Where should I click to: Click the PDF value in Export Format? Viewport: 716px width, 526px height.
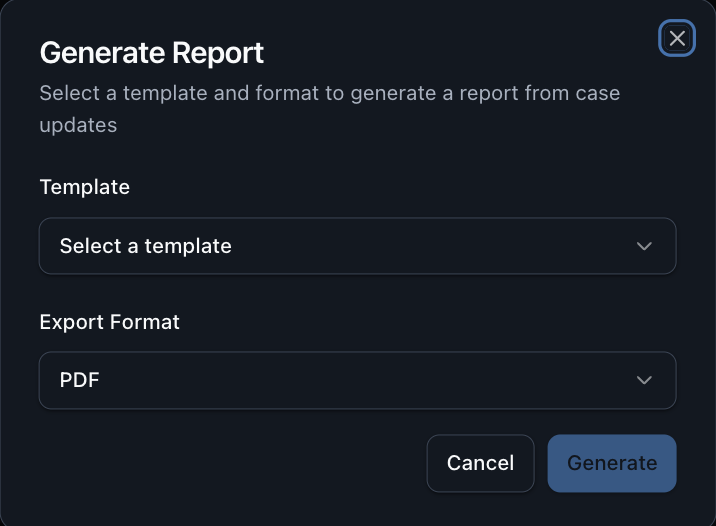pyautogui.click(x=80, y=380)
